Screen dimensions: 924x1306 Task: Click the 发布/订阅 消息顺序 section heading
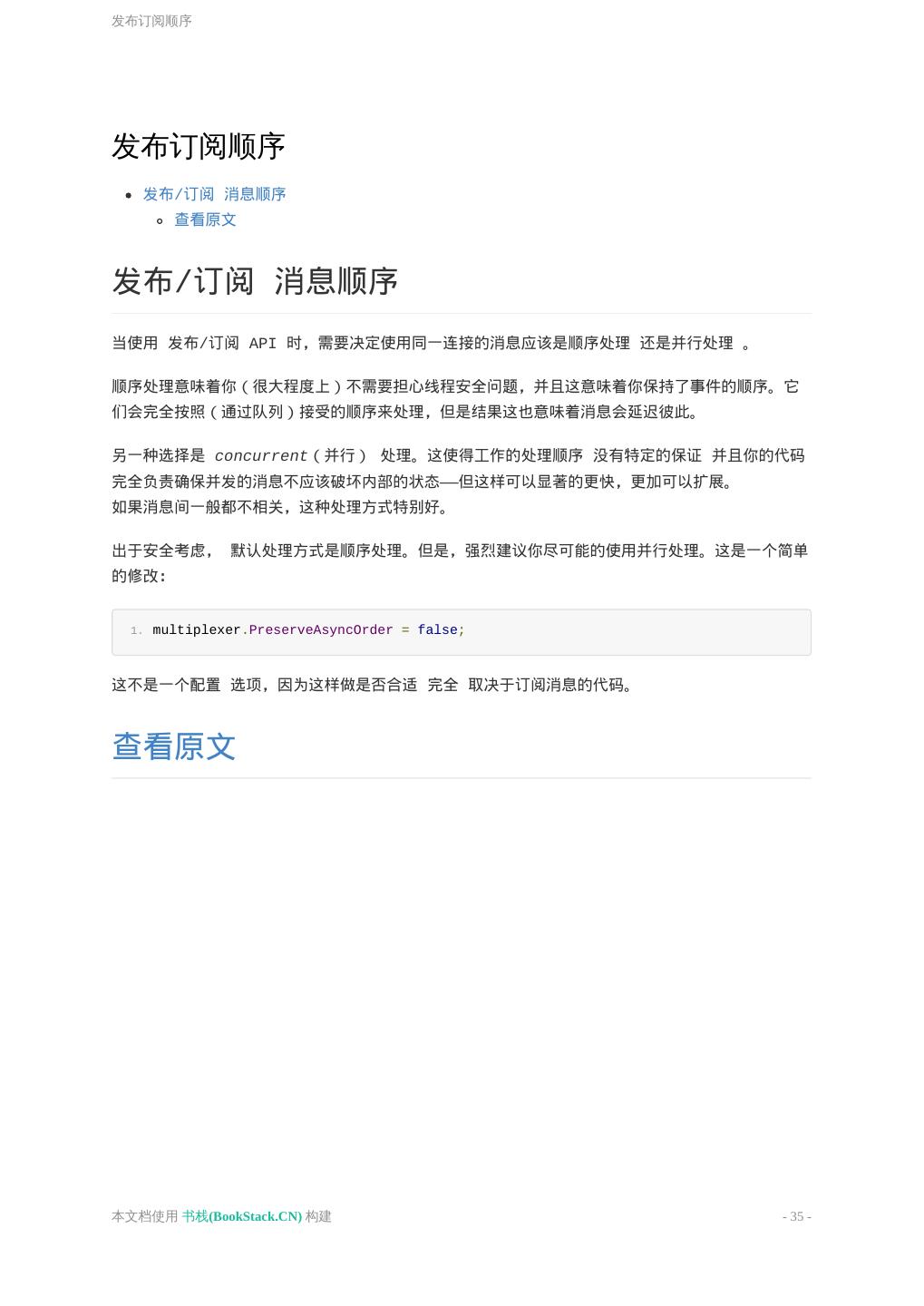tap(255, 281)
